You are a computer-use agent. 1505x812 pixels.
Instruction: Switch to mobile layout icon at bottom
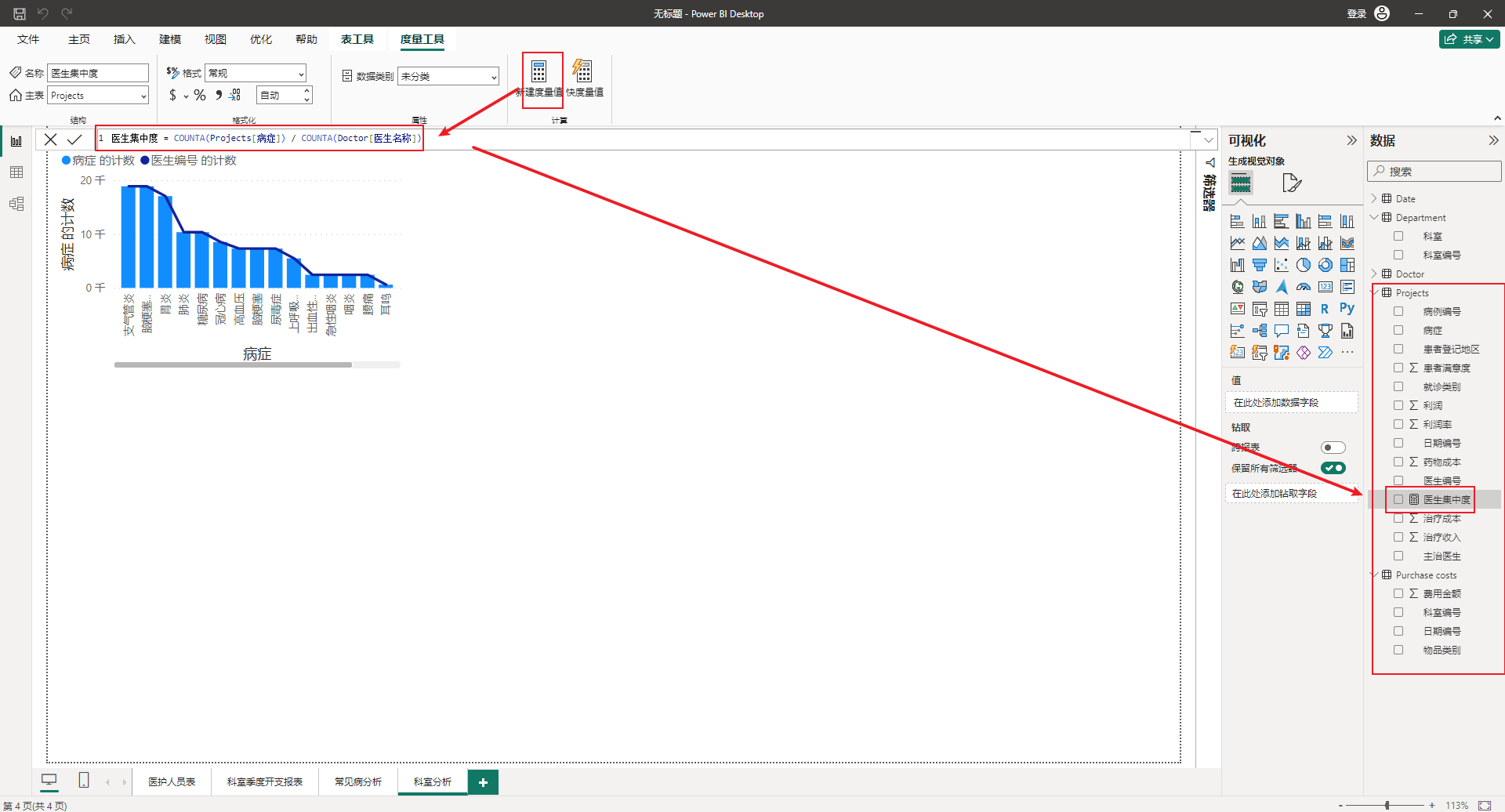coord(84,781)
